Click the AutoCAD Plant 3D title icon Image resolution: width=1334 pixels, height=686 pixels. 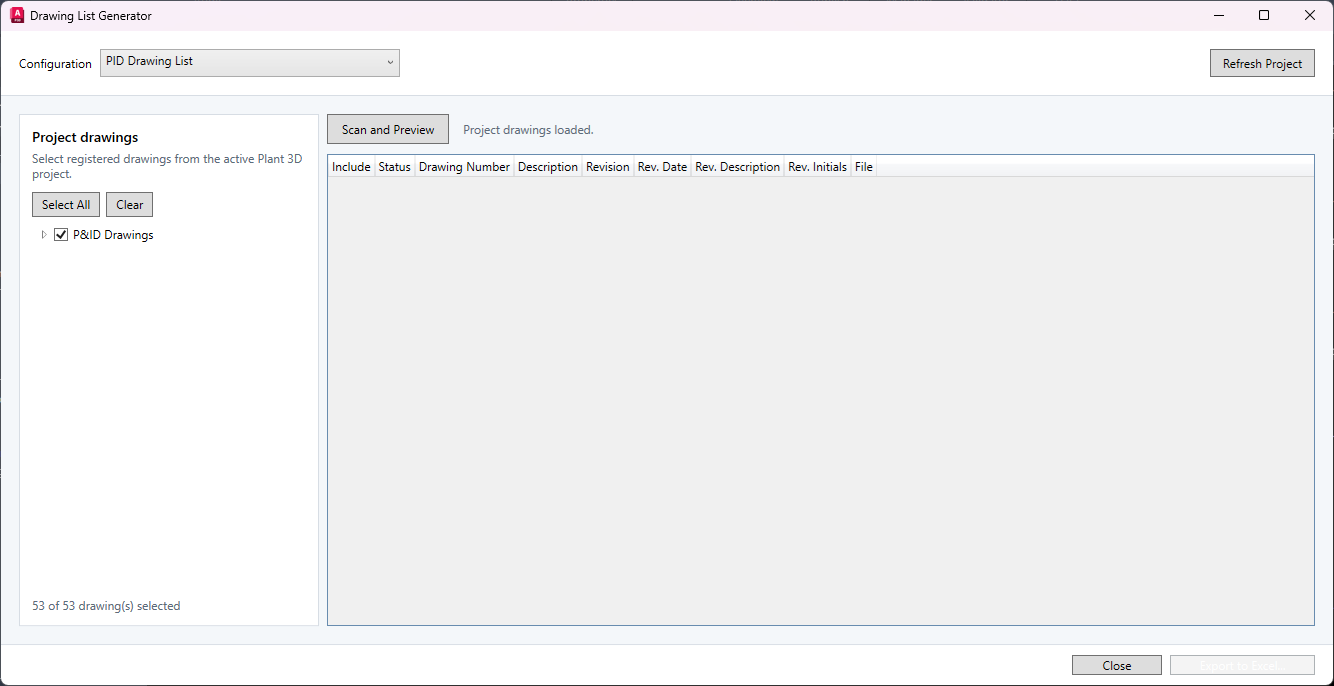(x=17, y=15)
